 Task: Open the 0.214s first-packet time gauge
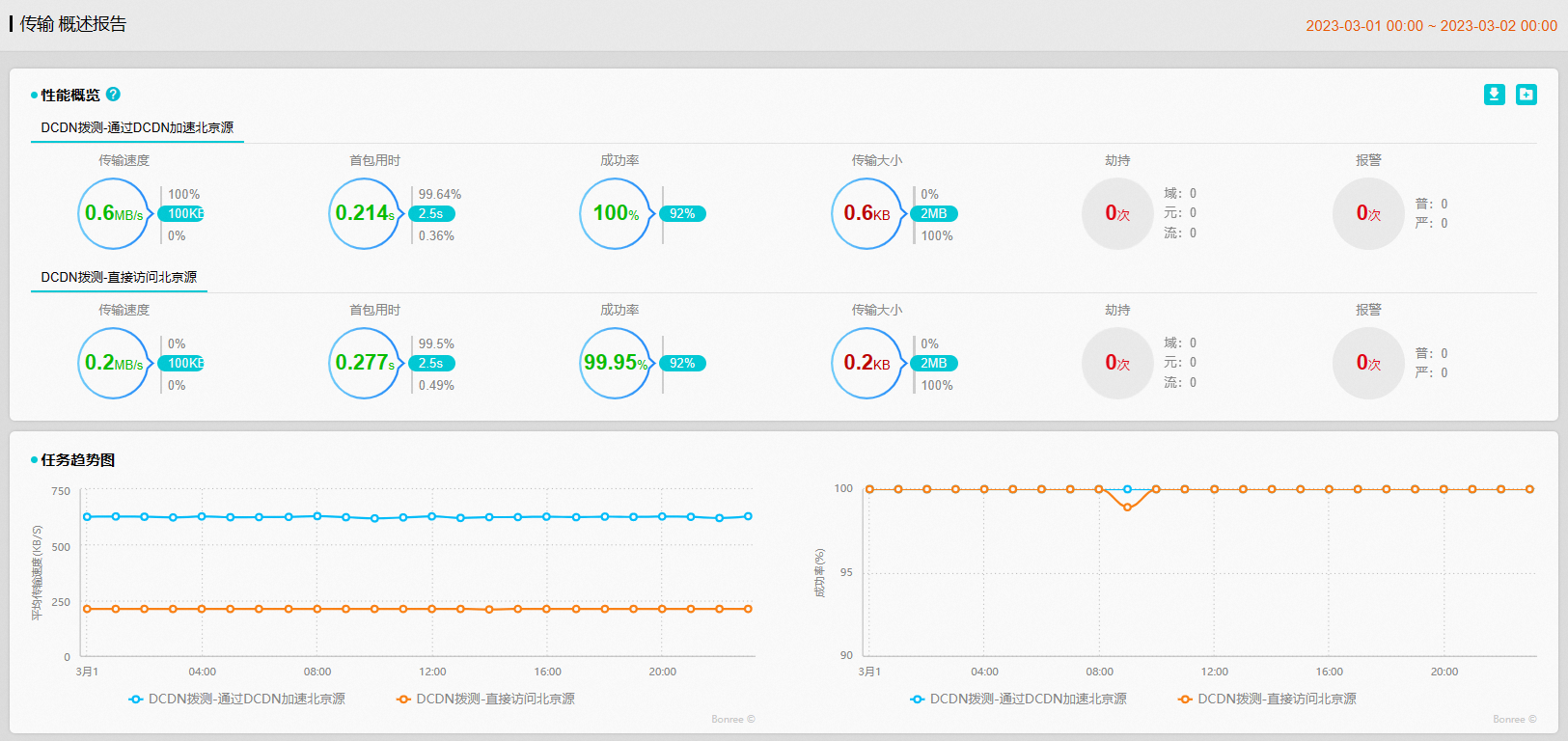[x=365, y=213]
